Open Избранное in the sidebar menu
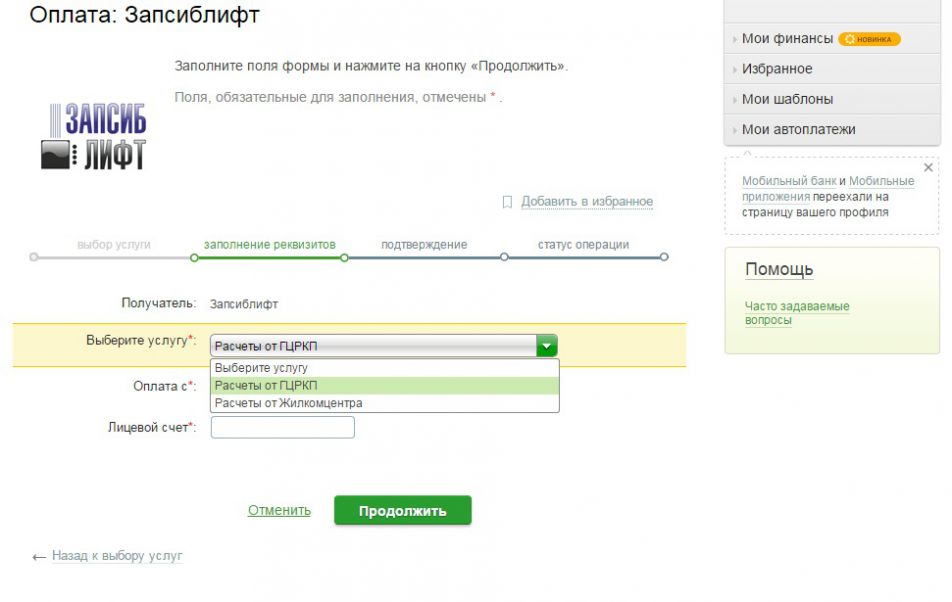 tap(777, 69)
